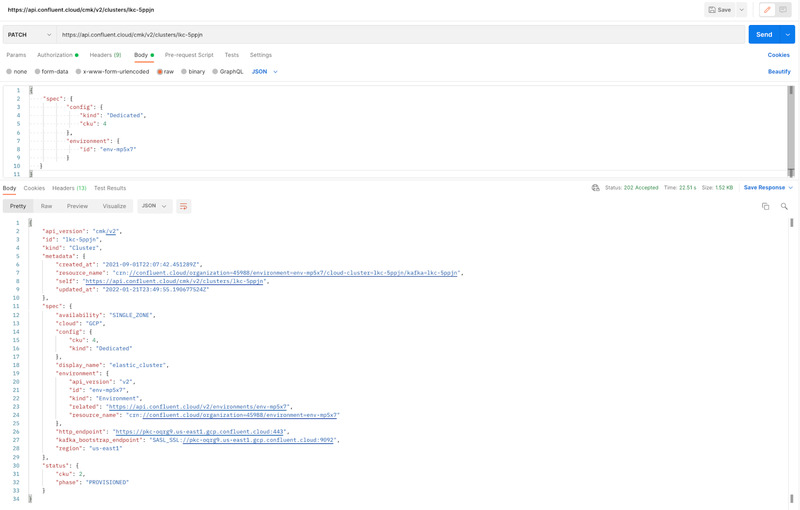The height and width of the screenshot is (510, 800).
Task: Click the search response icon
Action: 784,206
